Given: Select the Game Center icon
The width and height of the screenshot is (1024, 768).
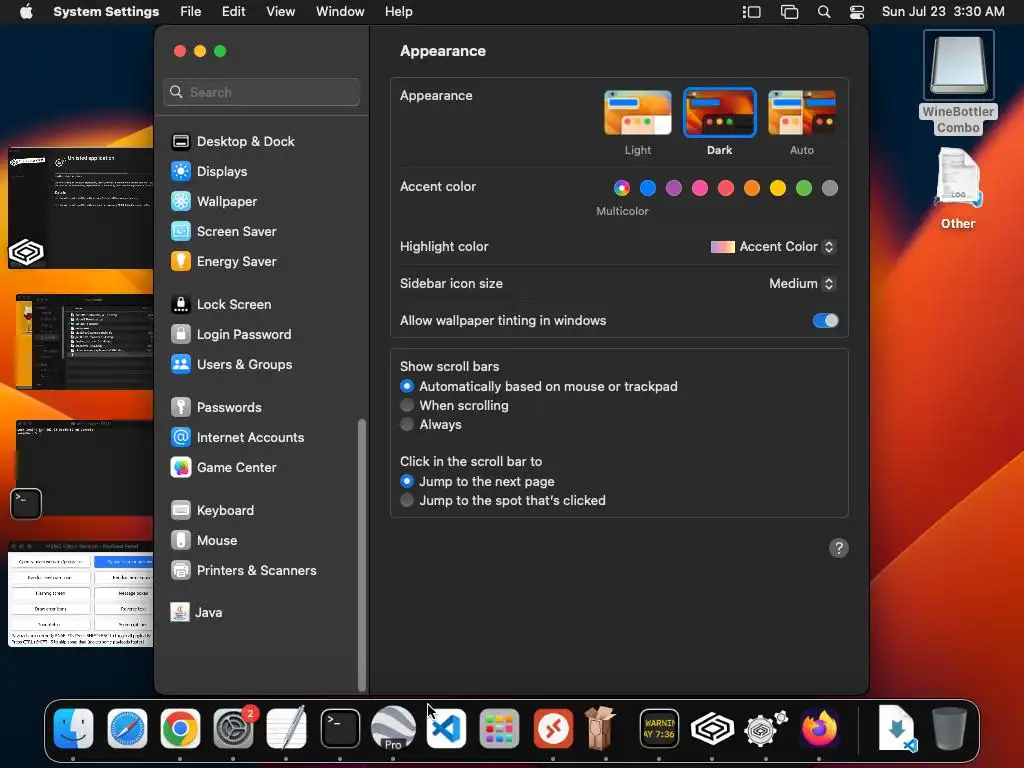Looking at the screenshot, I should coord(181,468).
